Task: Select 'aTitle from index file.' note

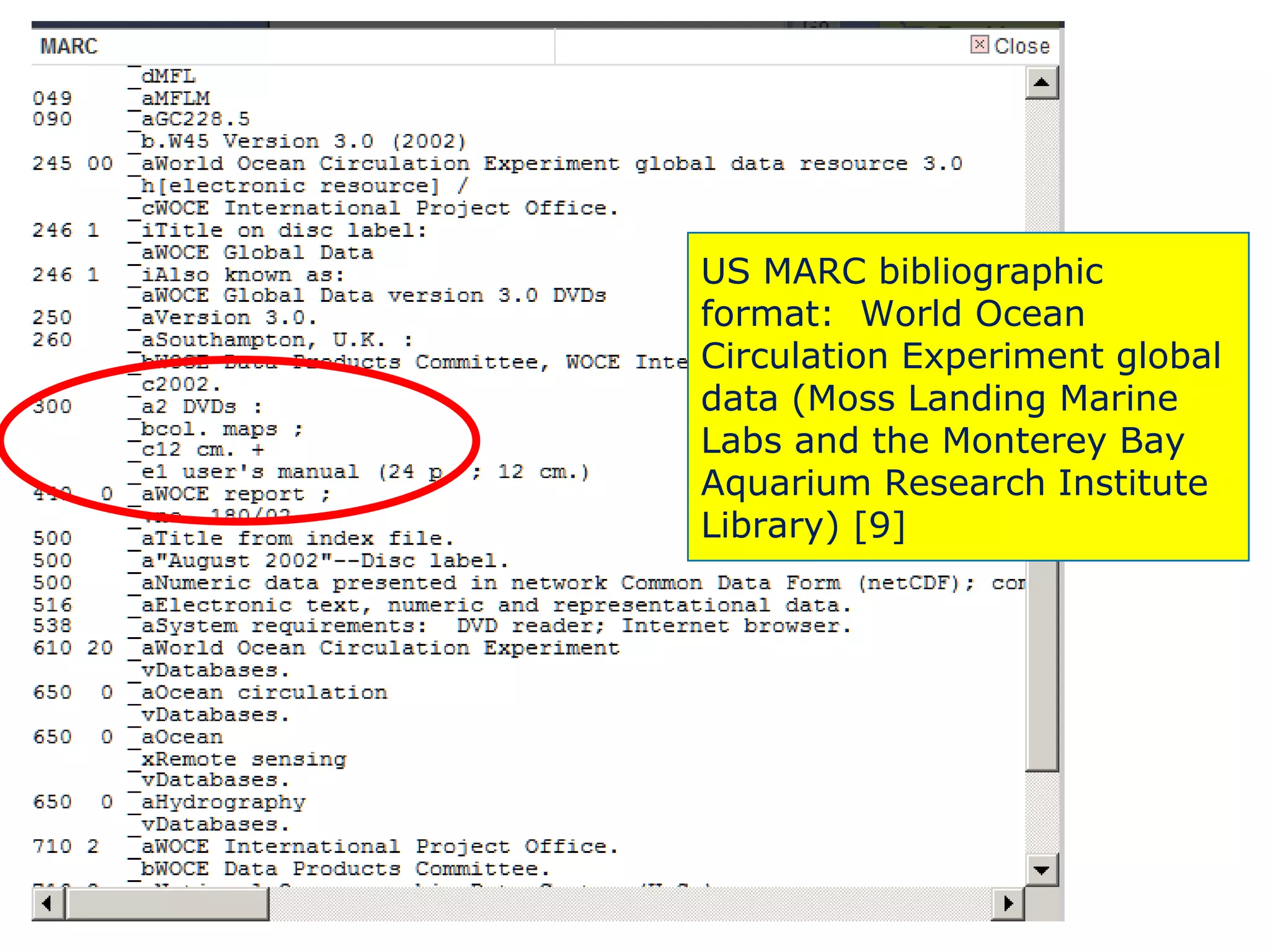Action: [243, 539]
